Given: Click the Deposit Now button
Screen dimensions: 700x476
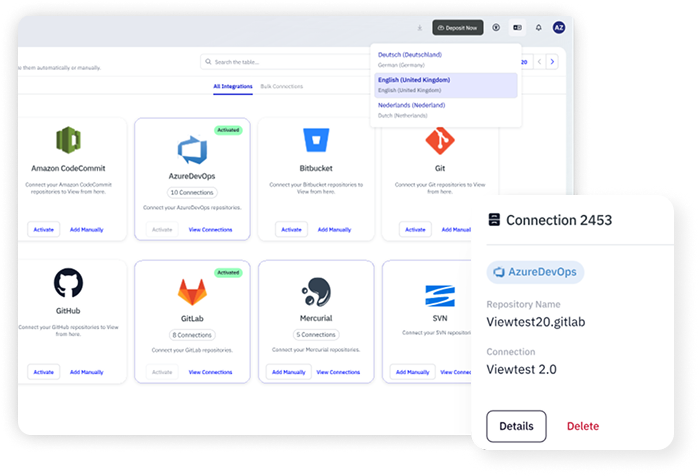Looking at the screenshot, I should [458, 28].
